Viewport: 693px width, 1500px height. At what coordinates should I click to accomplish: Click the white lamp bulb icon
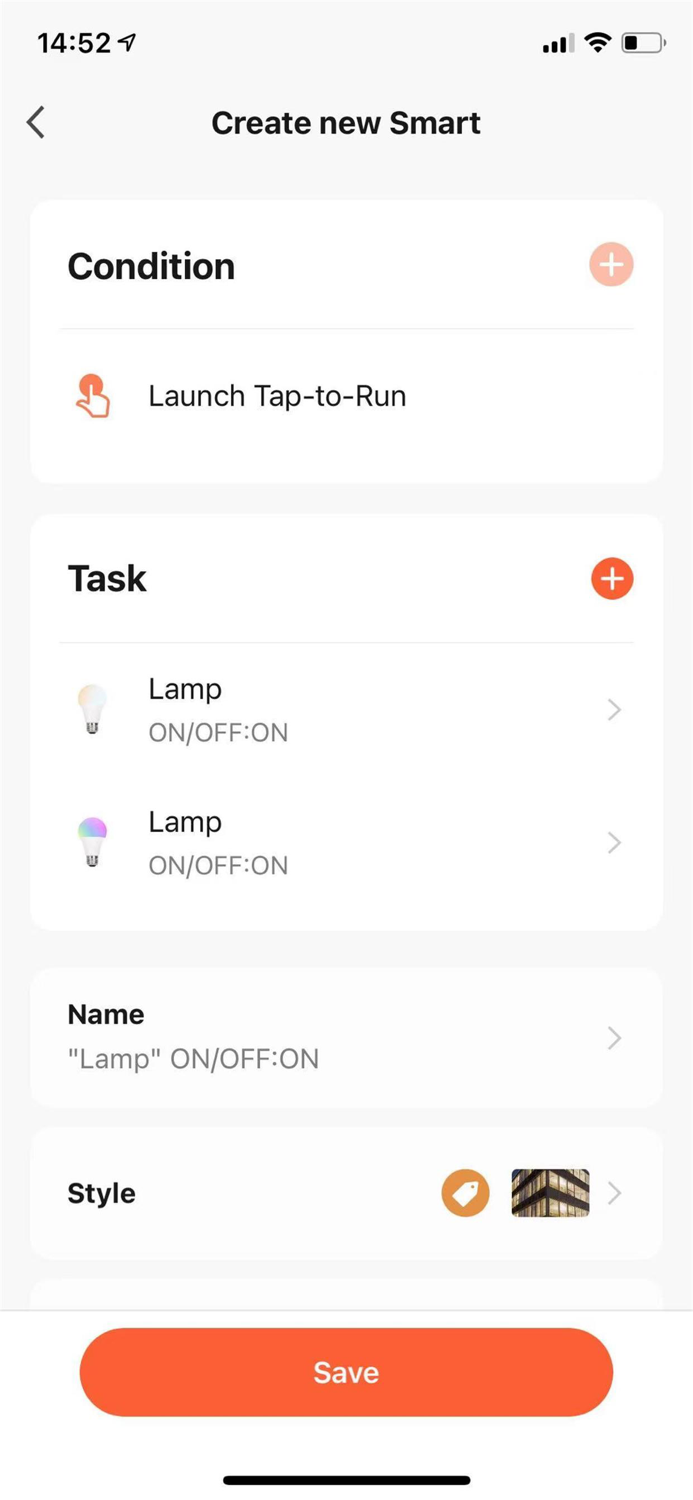pos(91,710)
